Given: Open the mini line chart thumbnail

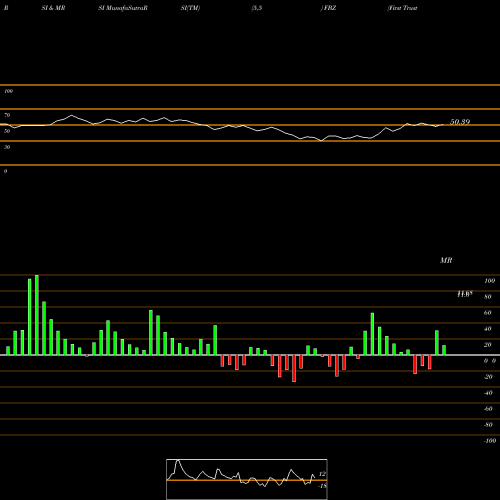Looking at the screenshot, I should [x=247, y=479].
